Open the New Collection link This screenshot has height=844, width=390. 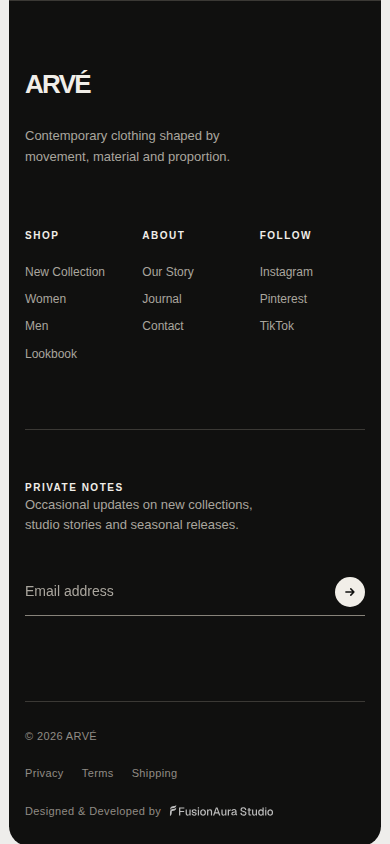[65, 272]
